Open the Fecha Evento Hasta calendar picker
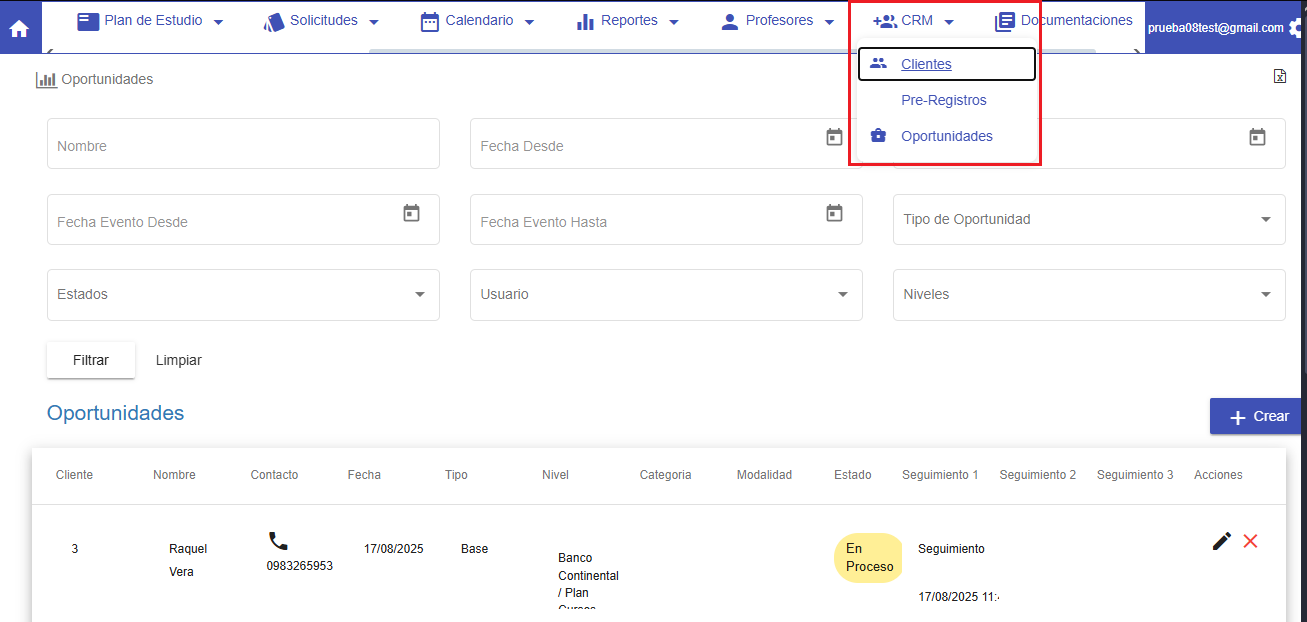The height and width of the screenshot is (622, 1307). 834,213
